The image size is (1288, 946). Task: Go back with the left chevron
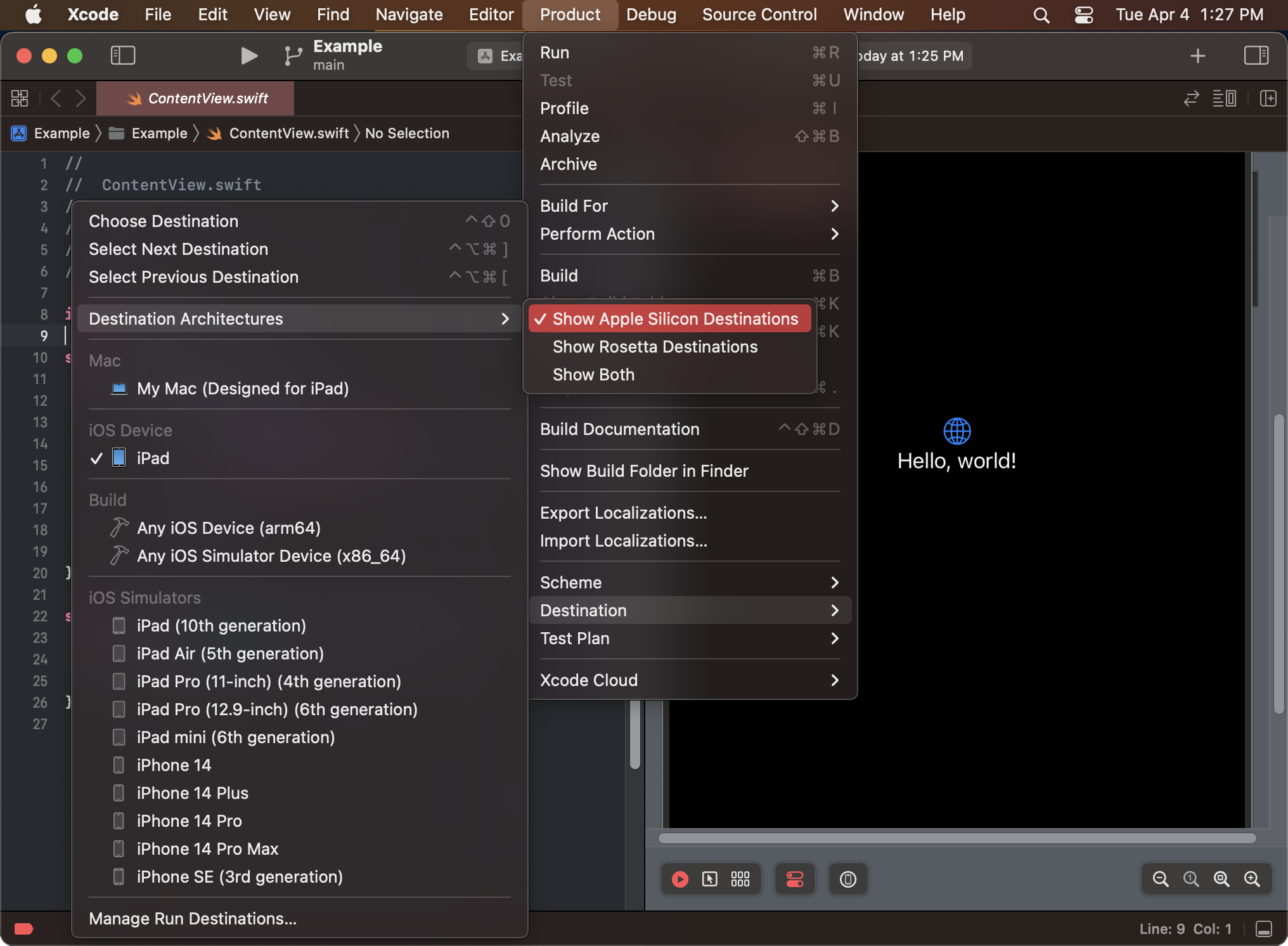(x=56, y=98)
